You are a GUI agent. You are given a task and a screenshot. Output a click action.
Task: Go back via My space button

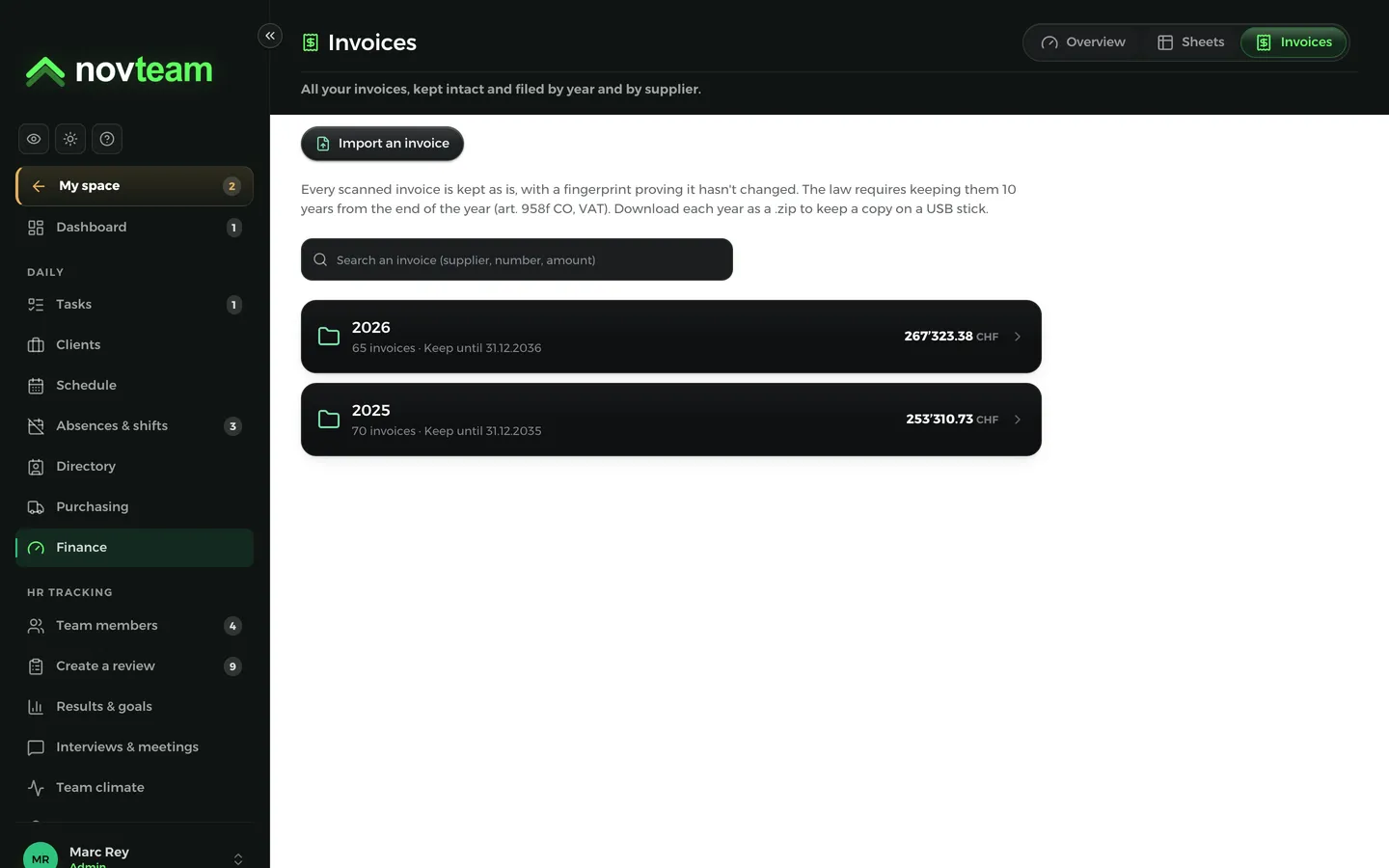pos(134,186)
